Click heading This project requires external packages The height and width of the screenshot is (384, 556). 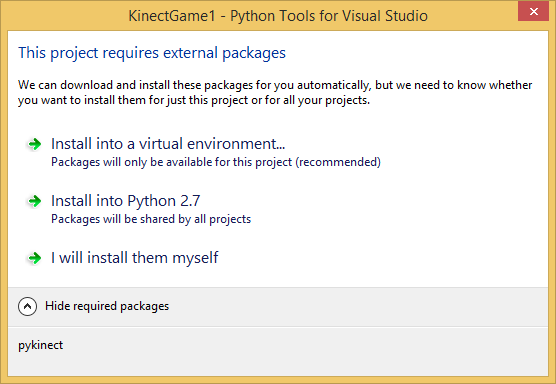point(152,53)
